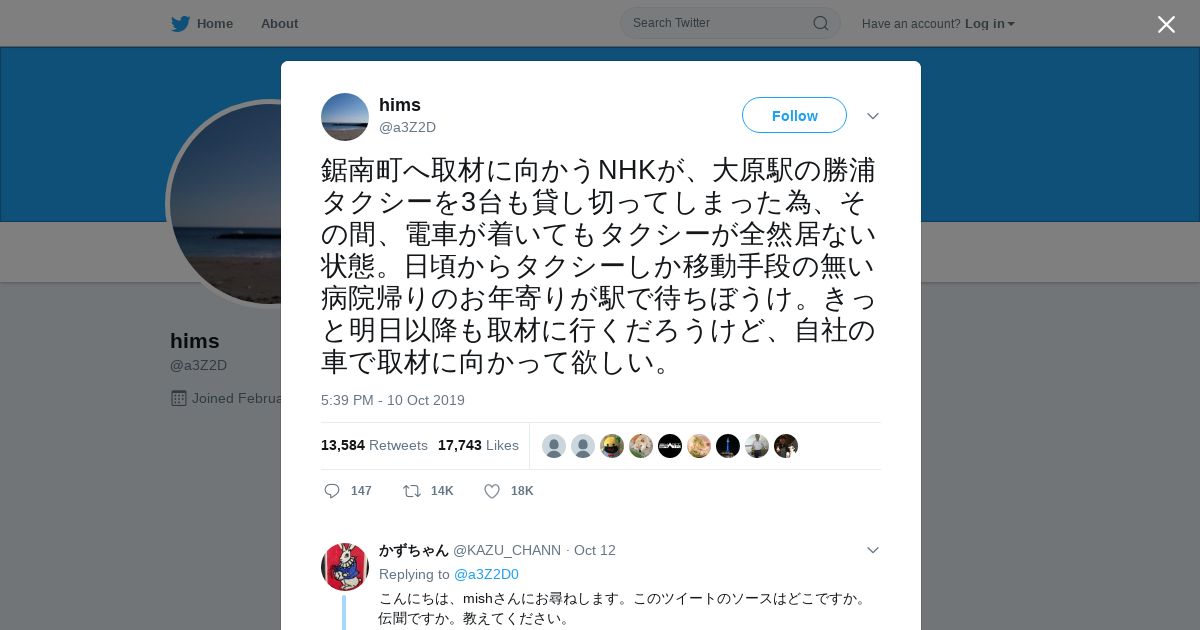
Task: Expand options chevron on かずちゃん reply
Action: [872, 550]
